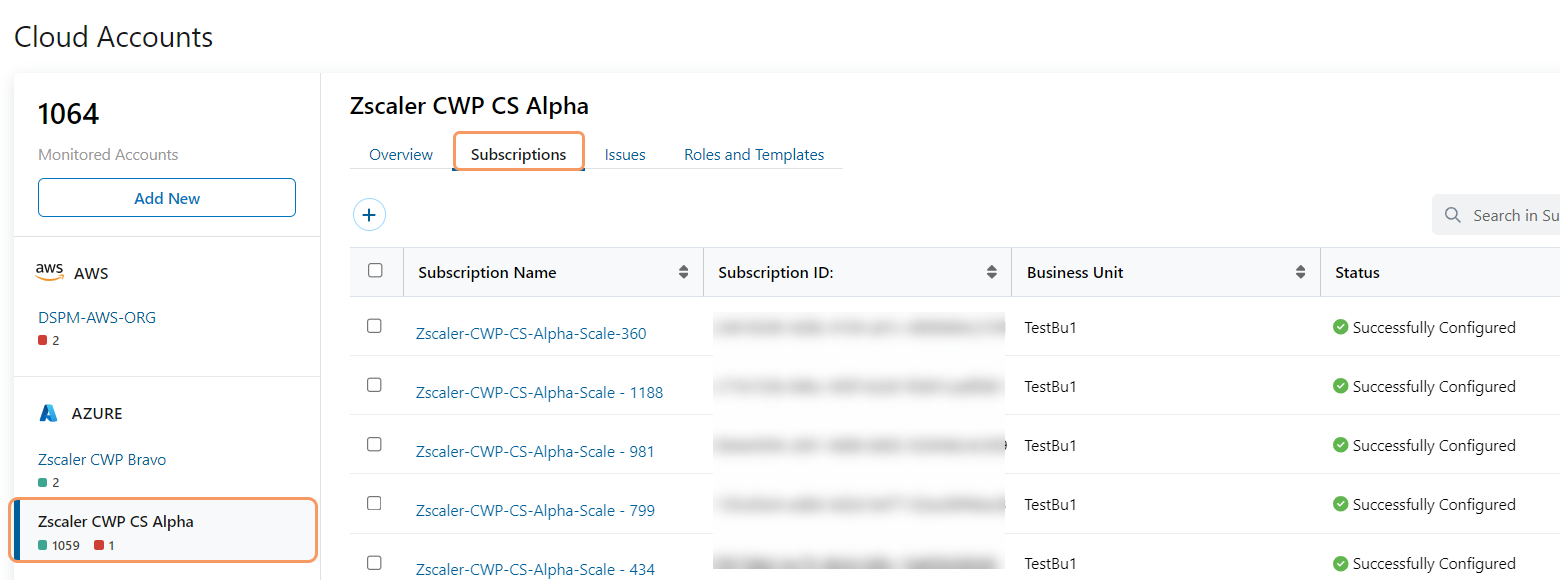Open the Roles and Templates tab
Screen dimensions: 1560x580
click(754, 154)
